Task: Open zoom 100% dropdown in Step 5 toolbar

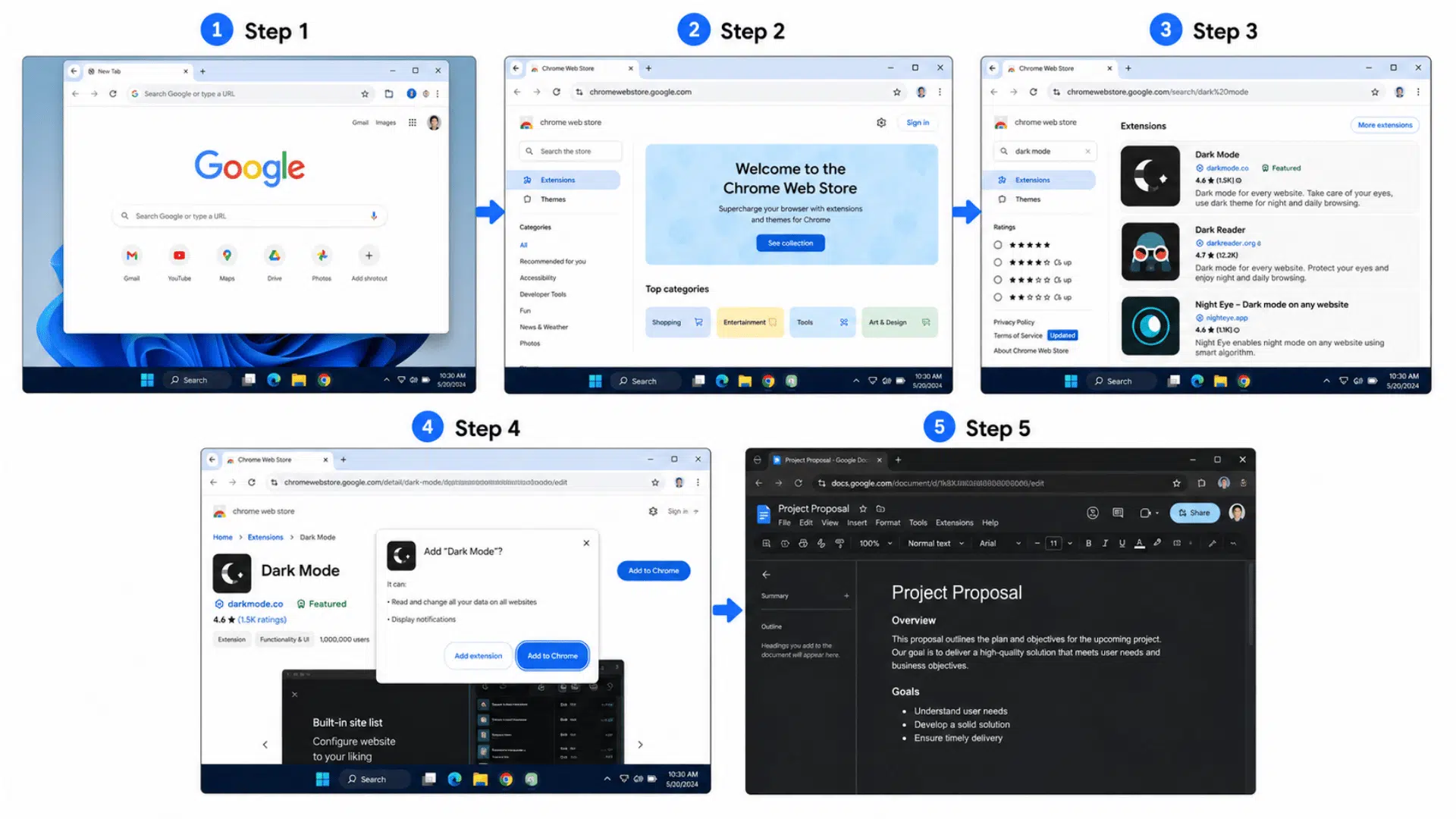Action: (x=876, y=544)
